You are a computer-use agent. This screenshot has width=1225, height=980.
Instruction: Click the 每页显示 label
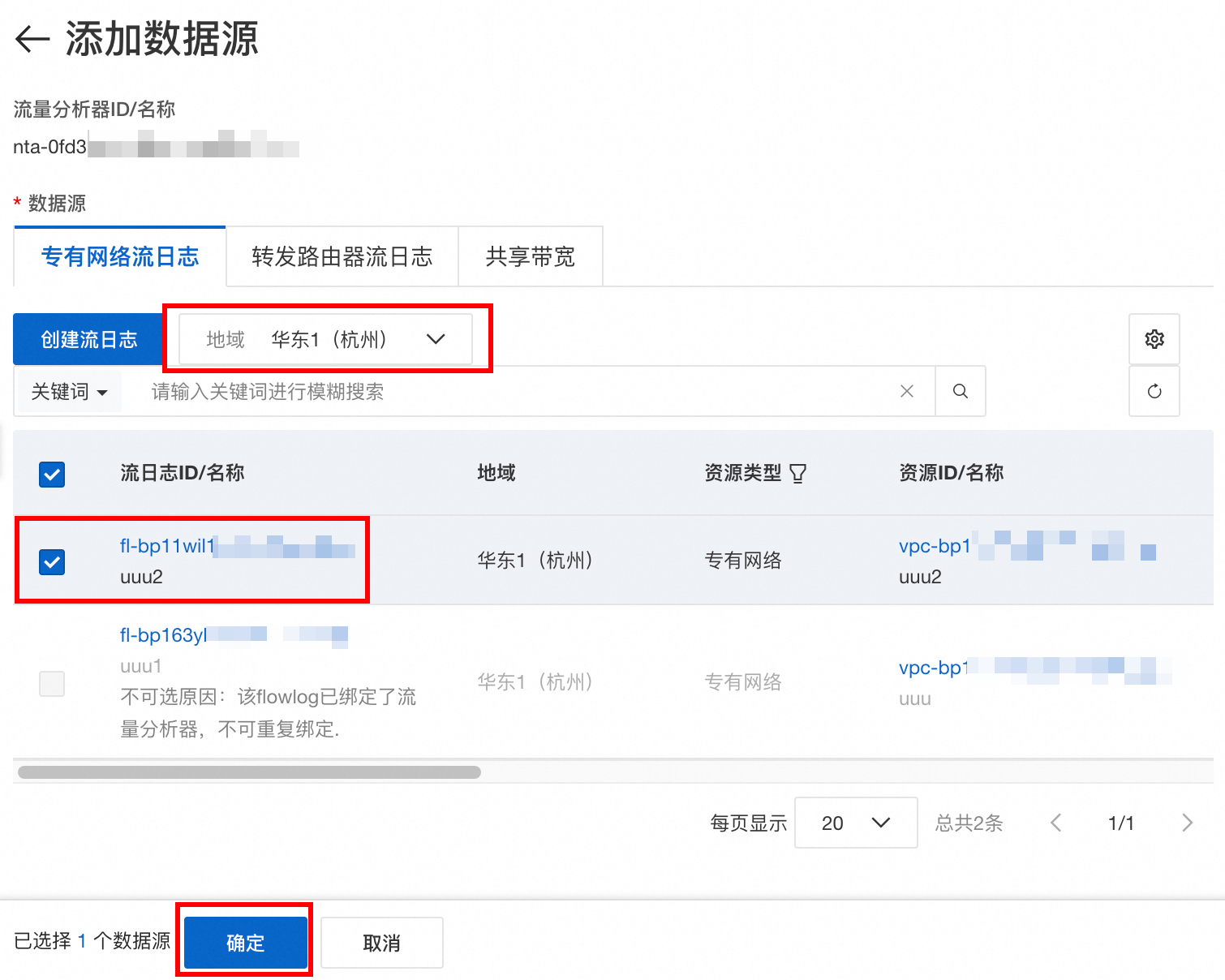click(749, 823)
